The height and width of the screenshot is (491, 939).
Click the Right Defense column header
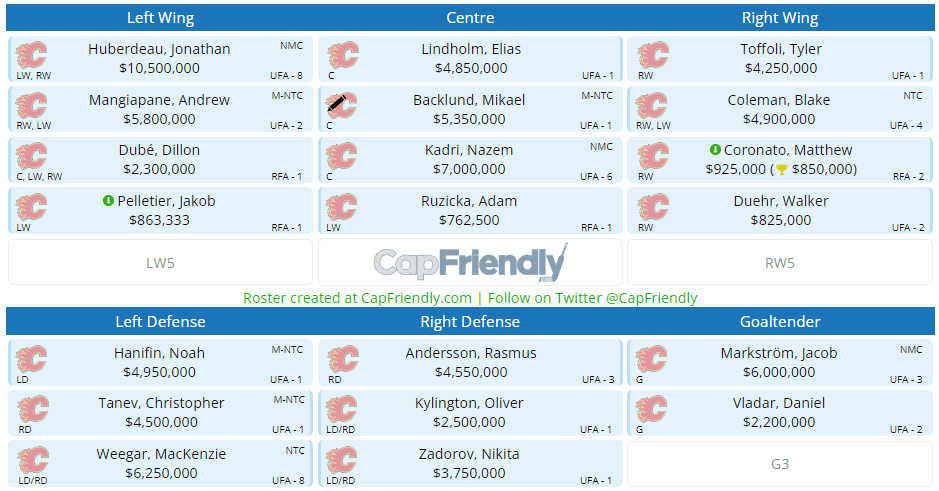coord(470,322)
